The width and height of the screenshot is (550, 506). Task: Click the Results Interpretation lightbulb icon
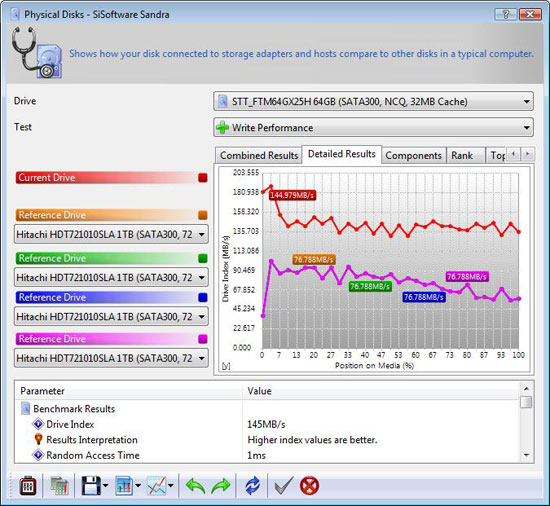[38, 439]
